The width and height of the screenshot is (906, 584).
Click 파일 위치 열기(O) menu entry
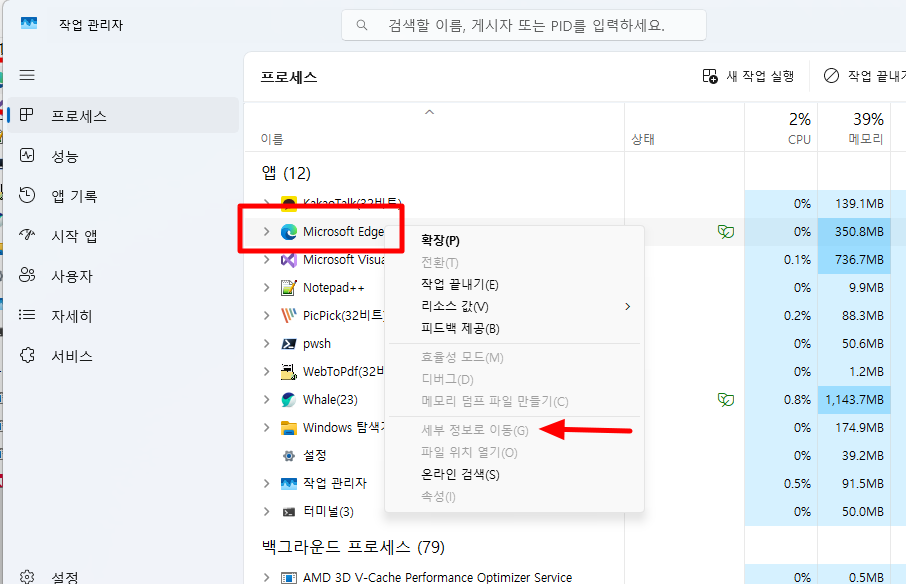click(514, 452)
